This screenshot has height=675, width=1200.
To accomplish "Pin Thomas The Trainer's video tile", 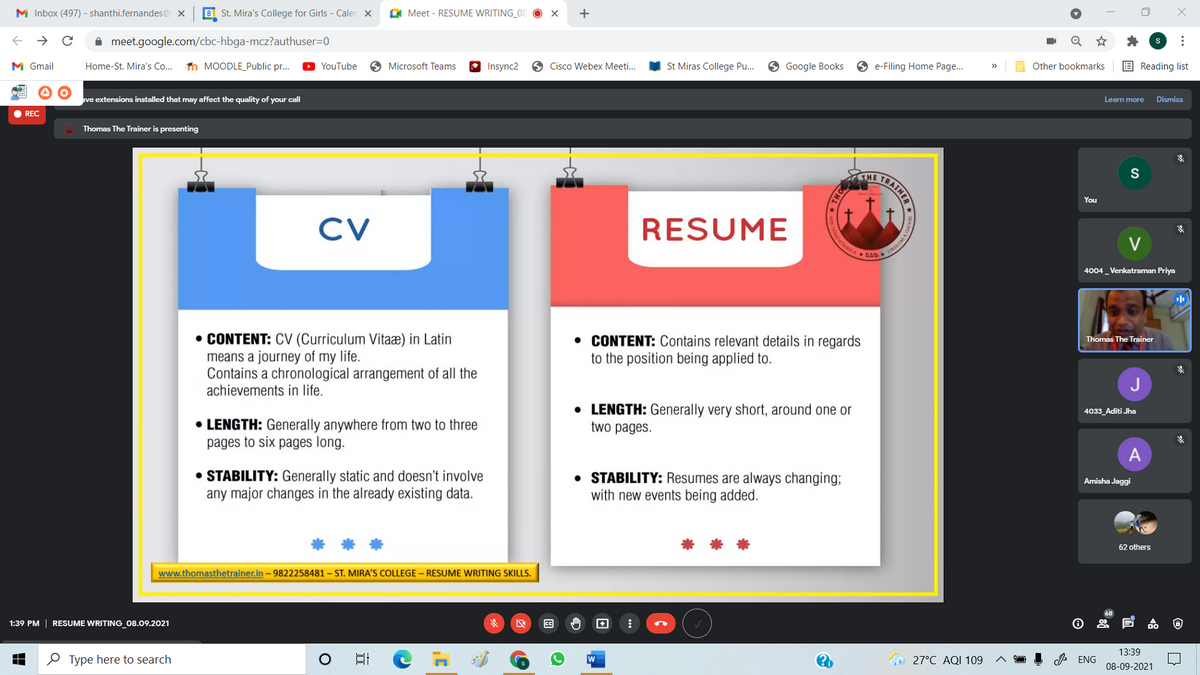I will (x=1134, y=320).
